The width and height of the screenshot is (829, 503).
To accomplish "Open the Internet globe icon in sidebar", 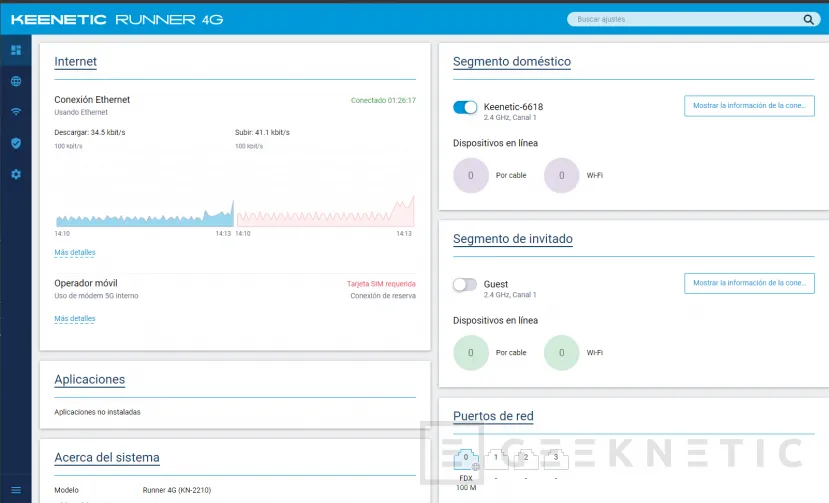I will pyautogui.click(x=16, y=81).
